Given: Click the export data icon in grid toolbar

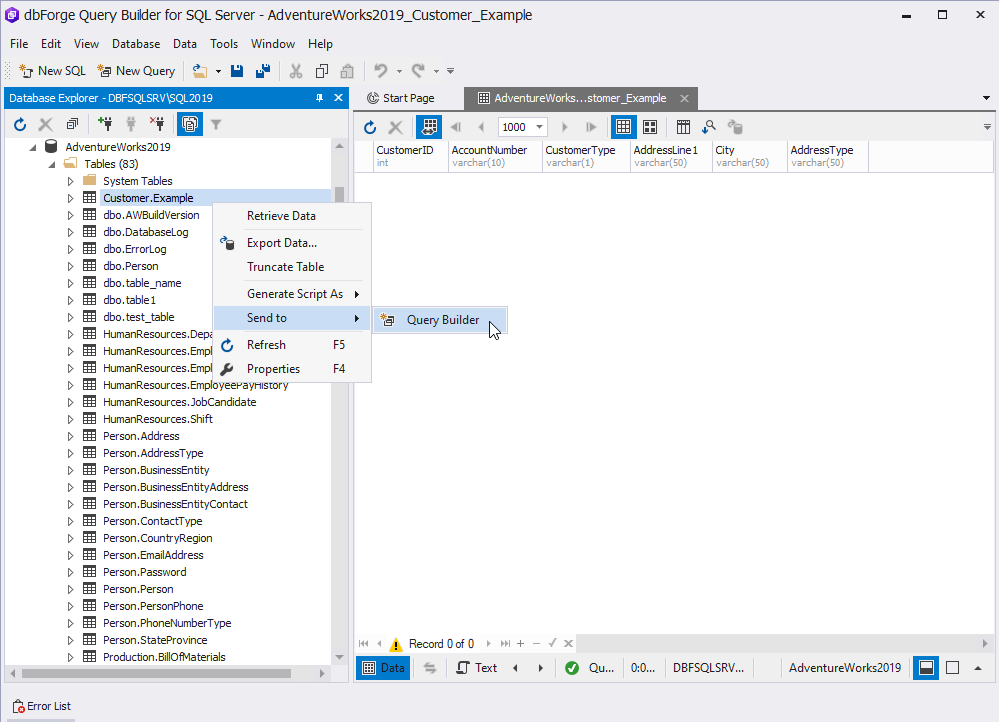Looking at the screenshot, I should click(x=735, y=127).
